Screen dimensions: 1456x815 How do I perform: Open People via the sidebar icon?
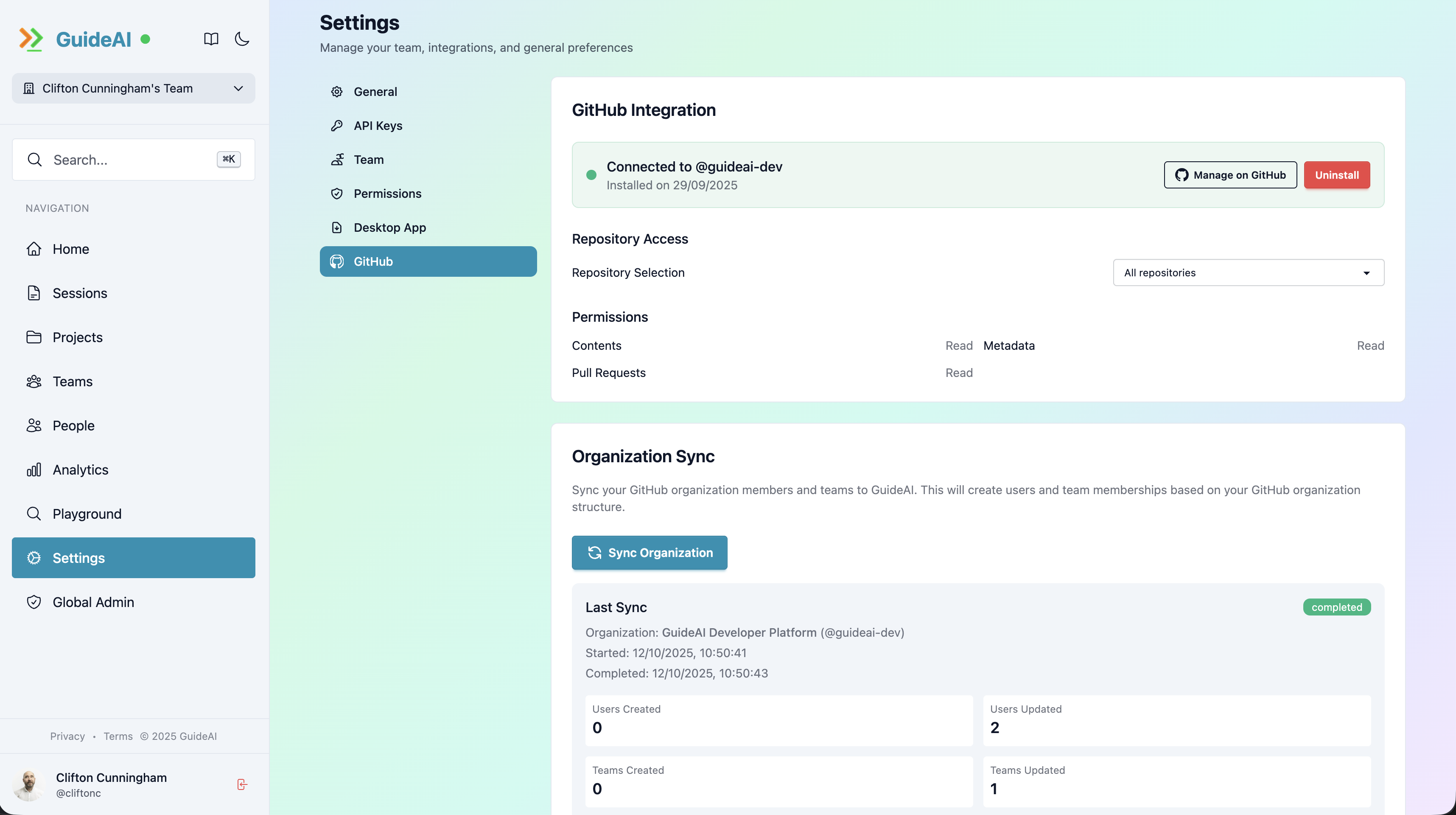click(34, 425)
